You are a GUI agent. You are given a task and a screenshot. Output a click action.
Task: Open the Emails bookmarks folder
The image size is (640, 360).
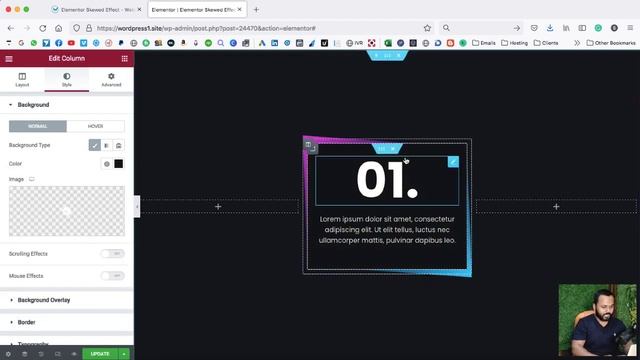coord(484,43)
